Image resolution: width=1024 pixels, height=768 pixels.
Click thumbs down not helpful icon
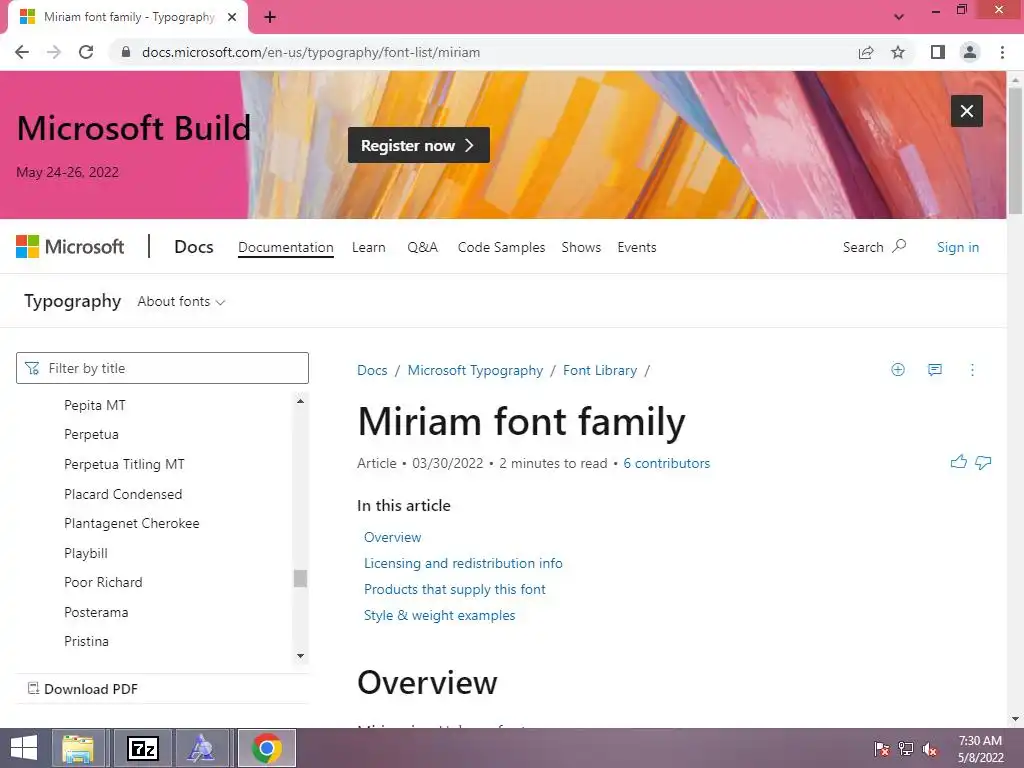(983, 462)
